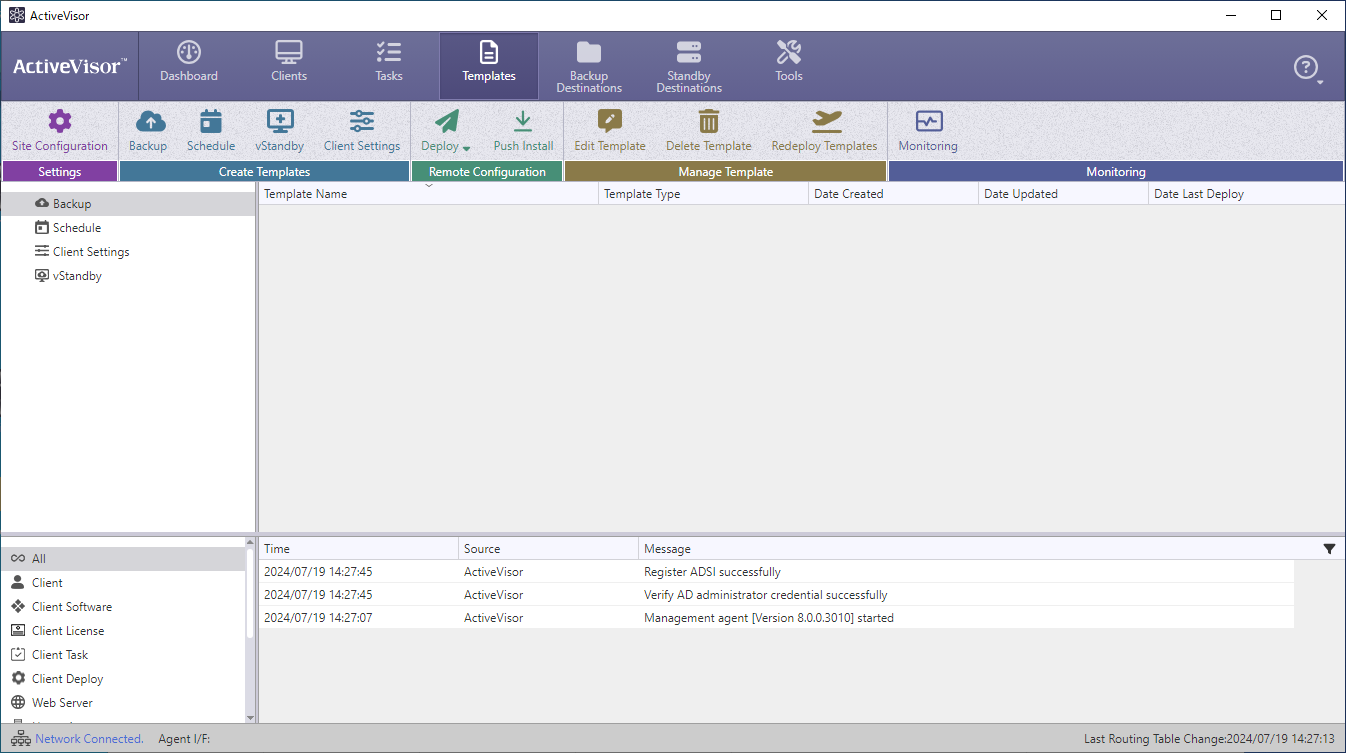
Task: Create a vStandby template from toolbar
Action: coord(280,131)
